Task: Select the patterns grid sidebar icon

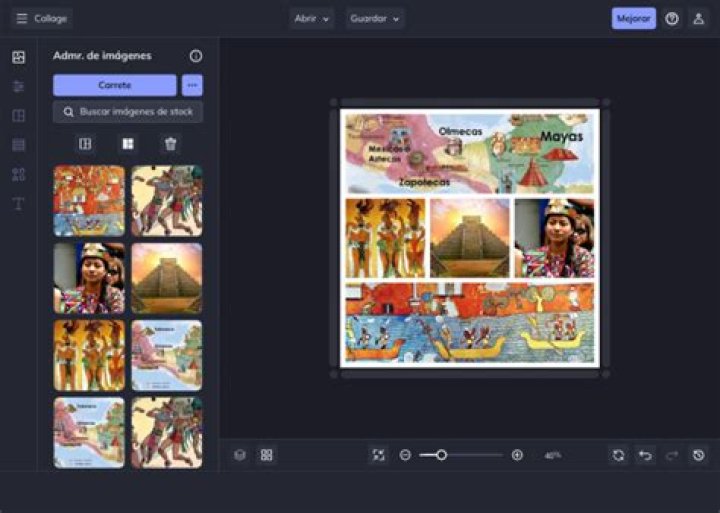Action: point(19,145)
